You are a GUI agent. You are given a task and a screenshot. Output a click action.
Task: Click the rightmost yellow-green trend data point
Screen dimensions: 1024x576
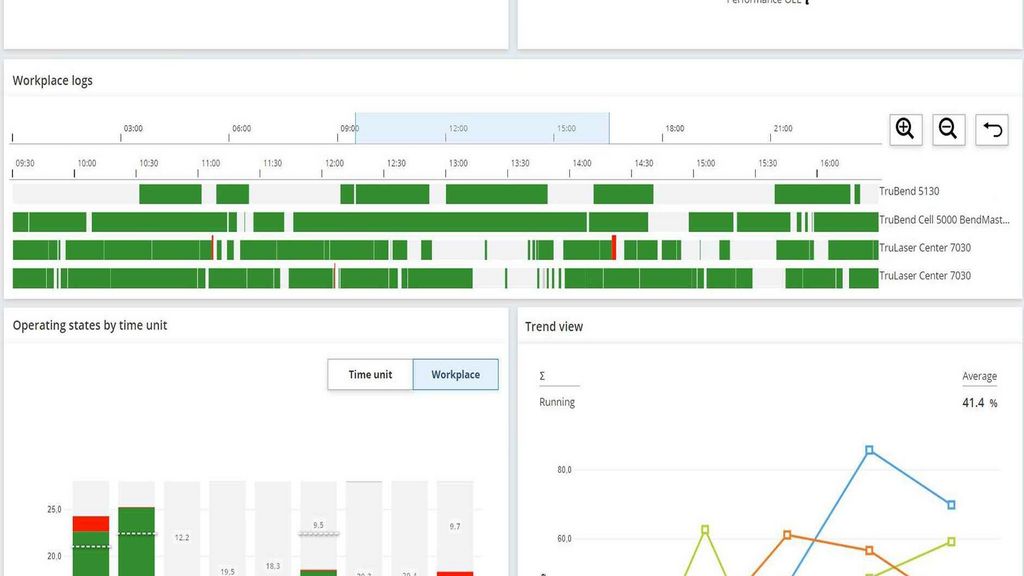click(x=951, y=541)
